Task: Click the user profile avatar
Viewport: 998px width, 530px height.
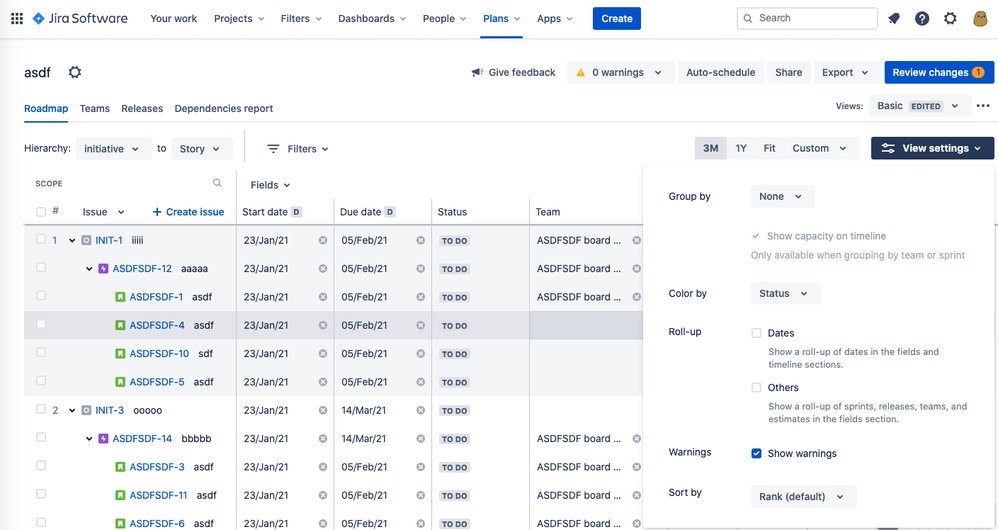Action: 979,18
